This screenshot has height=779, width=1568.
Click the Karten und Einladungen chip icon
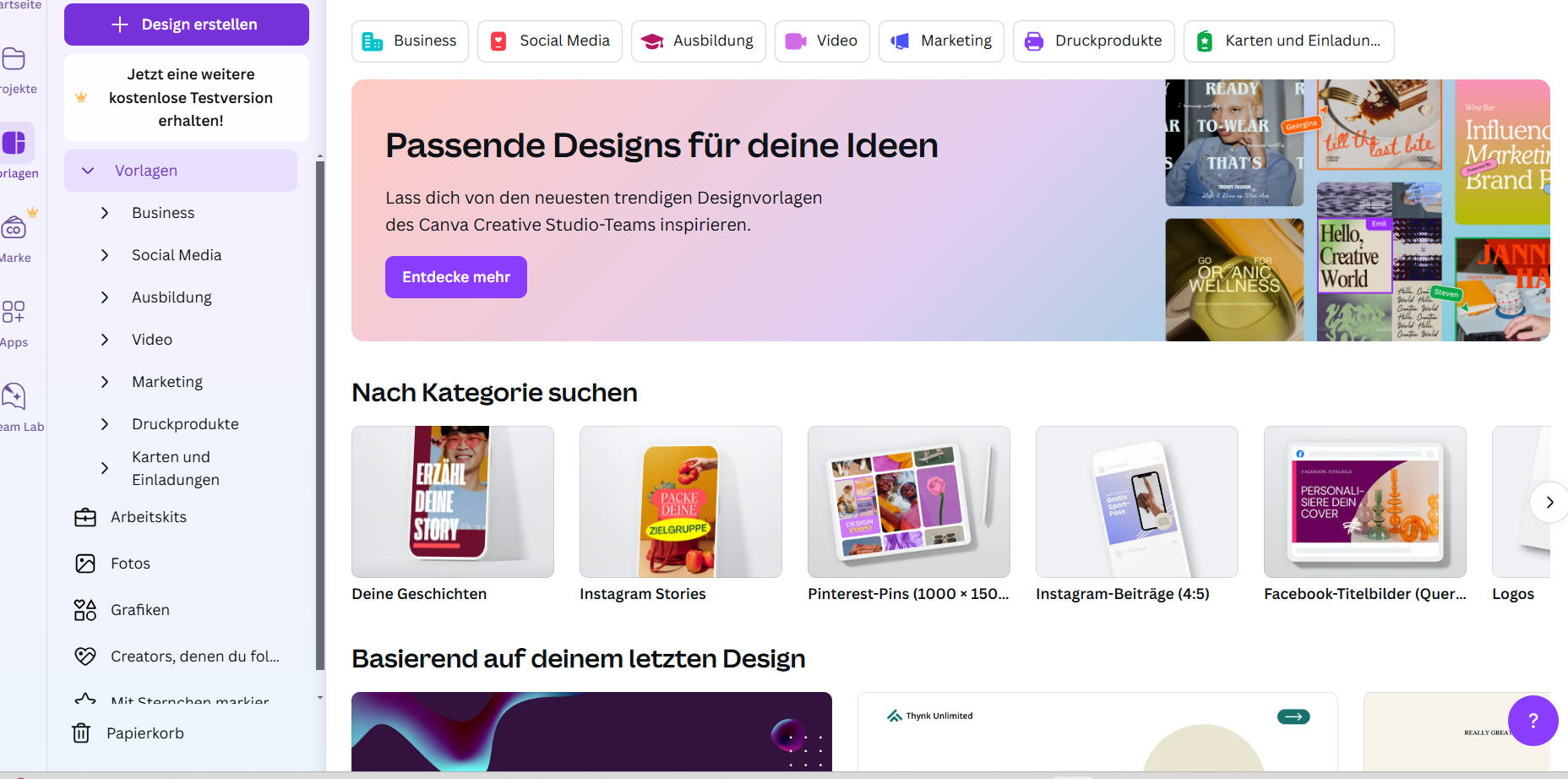(1205, 41)
